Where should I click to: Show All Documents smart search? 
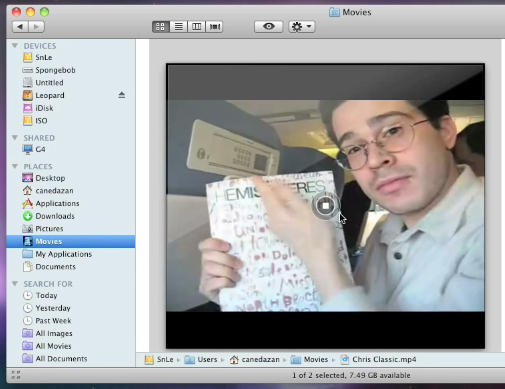[x=71, y=359]
